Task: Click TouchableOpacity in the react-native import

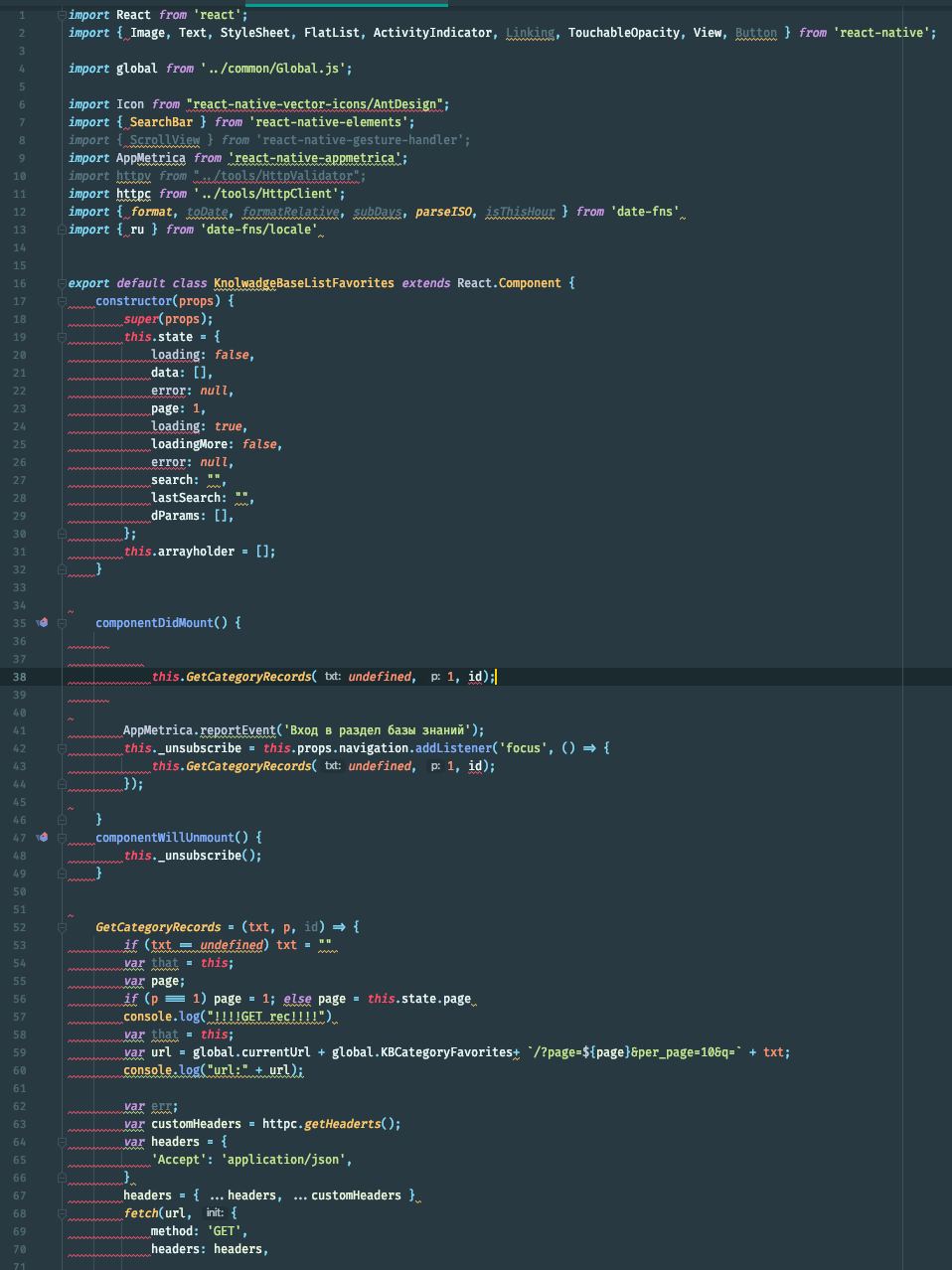Action: coord(624,33)
